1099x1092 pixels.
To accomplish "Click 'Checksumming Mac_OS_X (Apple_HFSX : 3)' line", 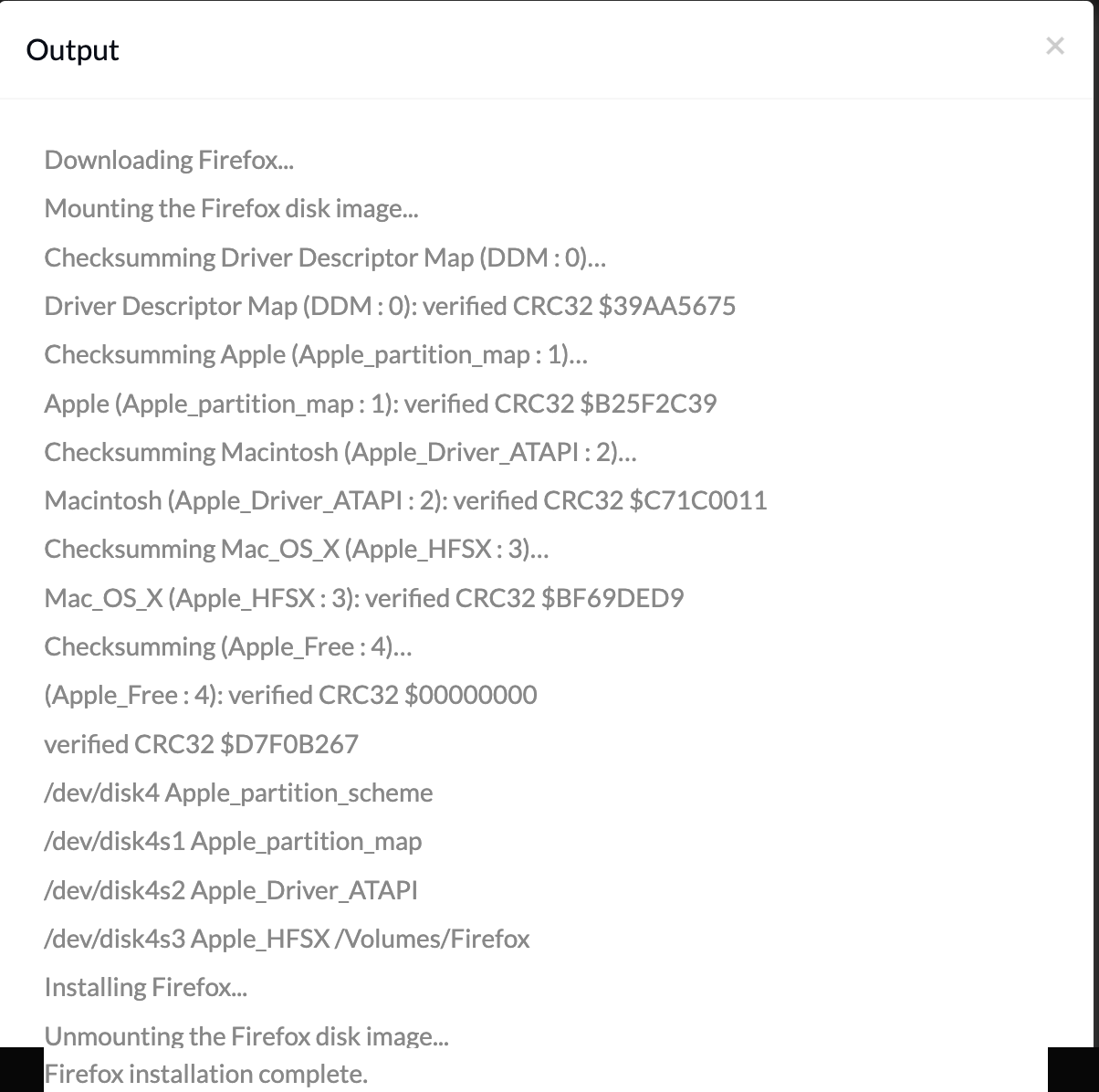I will (297, 549).
